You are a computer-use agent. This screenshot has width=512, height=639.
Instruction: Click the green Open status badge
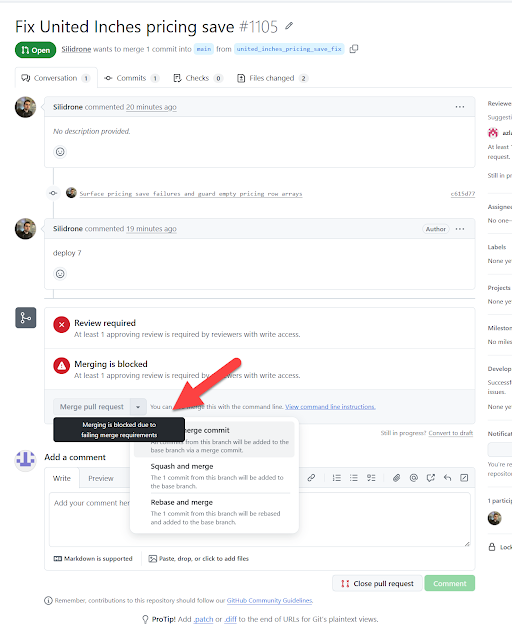[35, 50]
